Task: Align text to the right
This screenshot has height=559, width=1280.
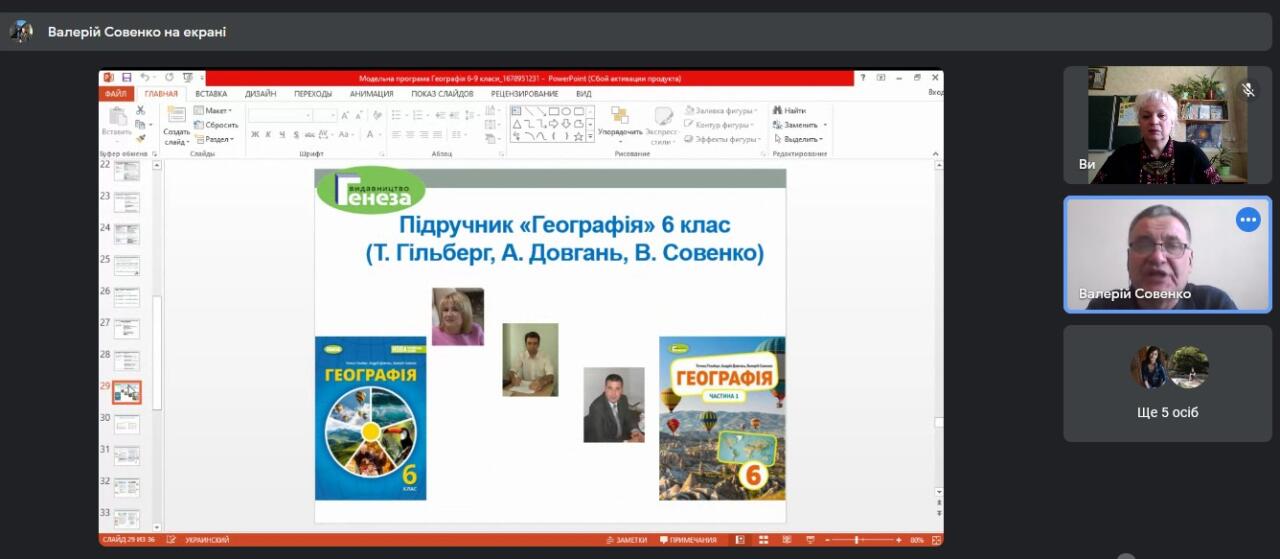Action: [424, 134]
